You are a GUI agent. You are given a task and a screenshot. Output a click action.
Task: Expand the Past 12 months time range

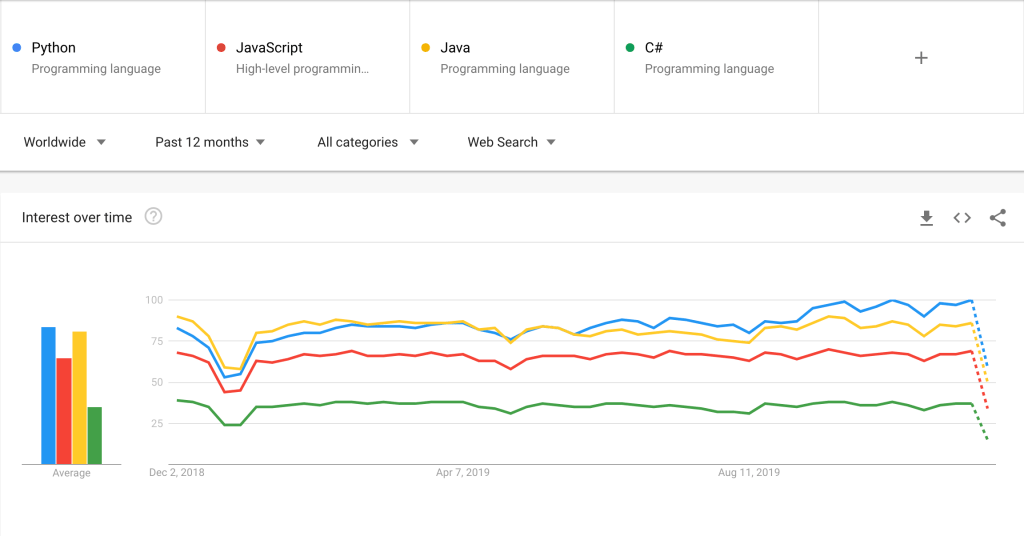click(210, 142)
